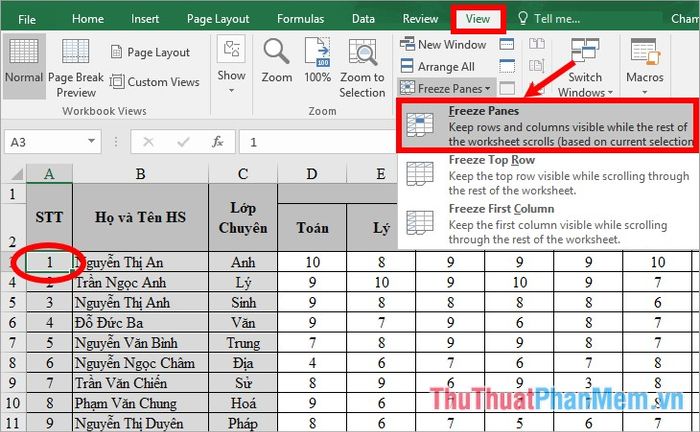The width and height of the screenshot is (700, 432).
Task: Reset zoom to 100%
Action: [317, 61]
